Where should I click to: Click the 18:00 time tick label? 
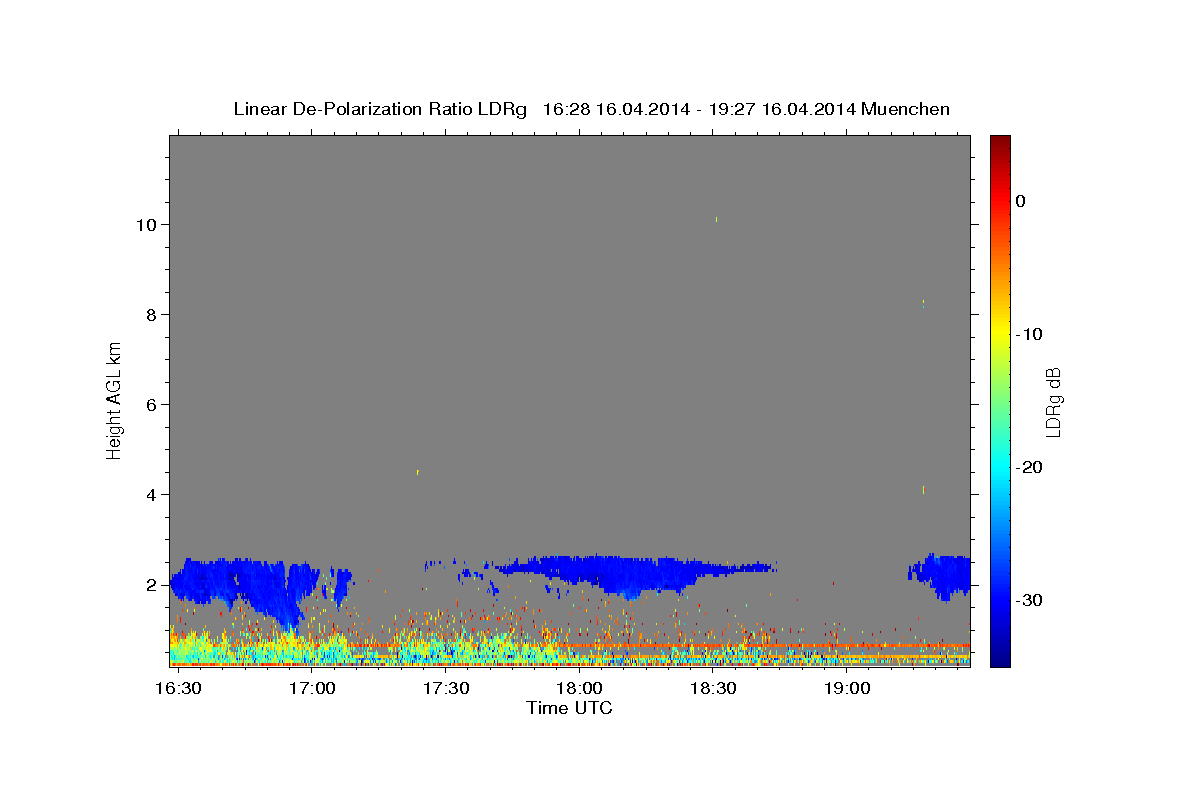tap(579, 689)
